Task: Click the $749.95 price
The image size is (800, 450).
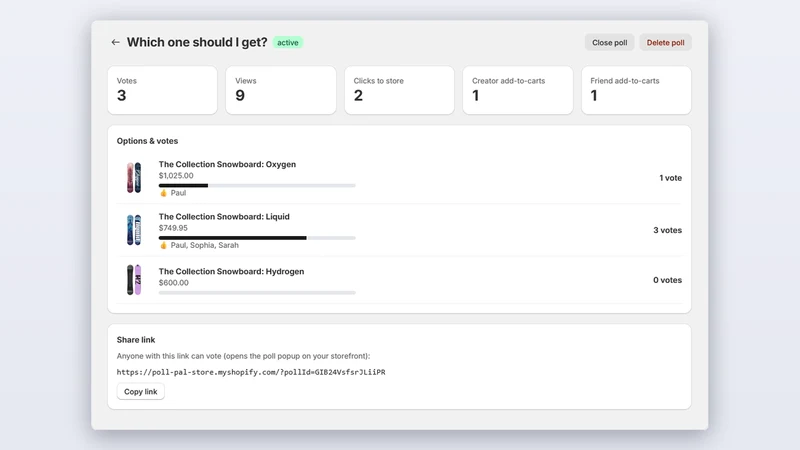Action: click(x=173, y=228)
